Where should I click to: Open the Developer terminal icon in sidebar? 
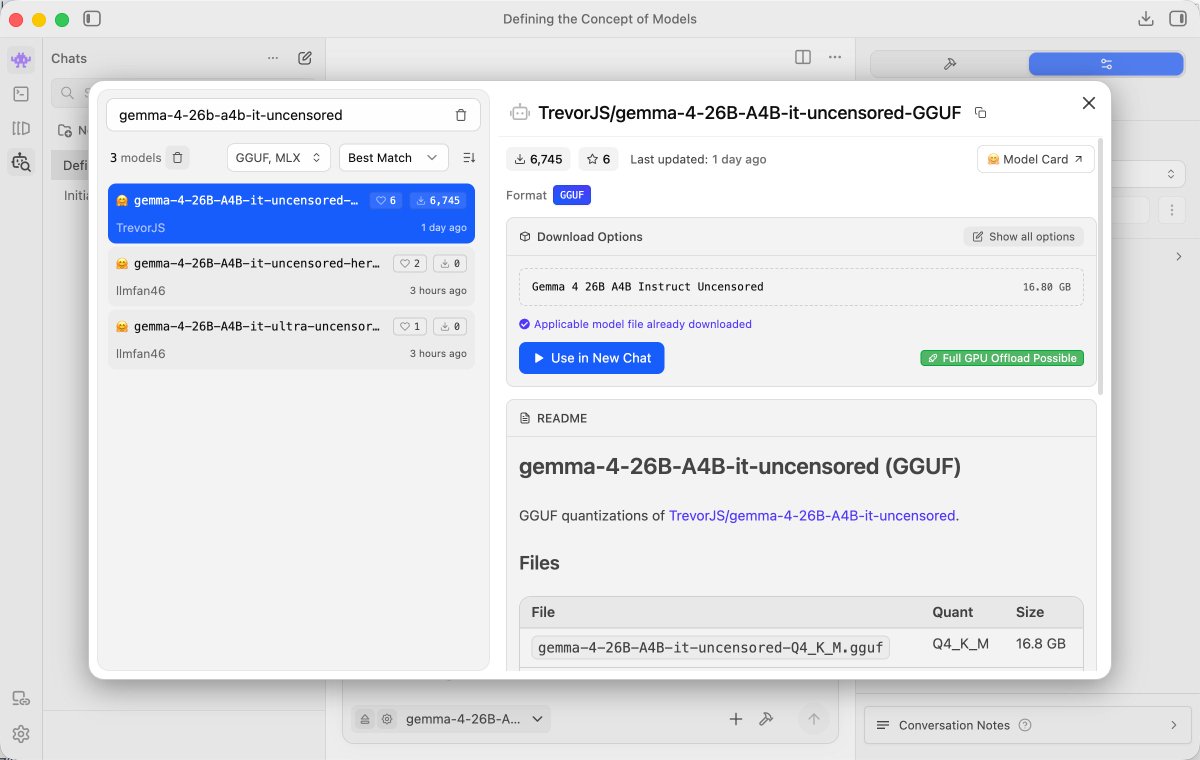pos(21,94)
